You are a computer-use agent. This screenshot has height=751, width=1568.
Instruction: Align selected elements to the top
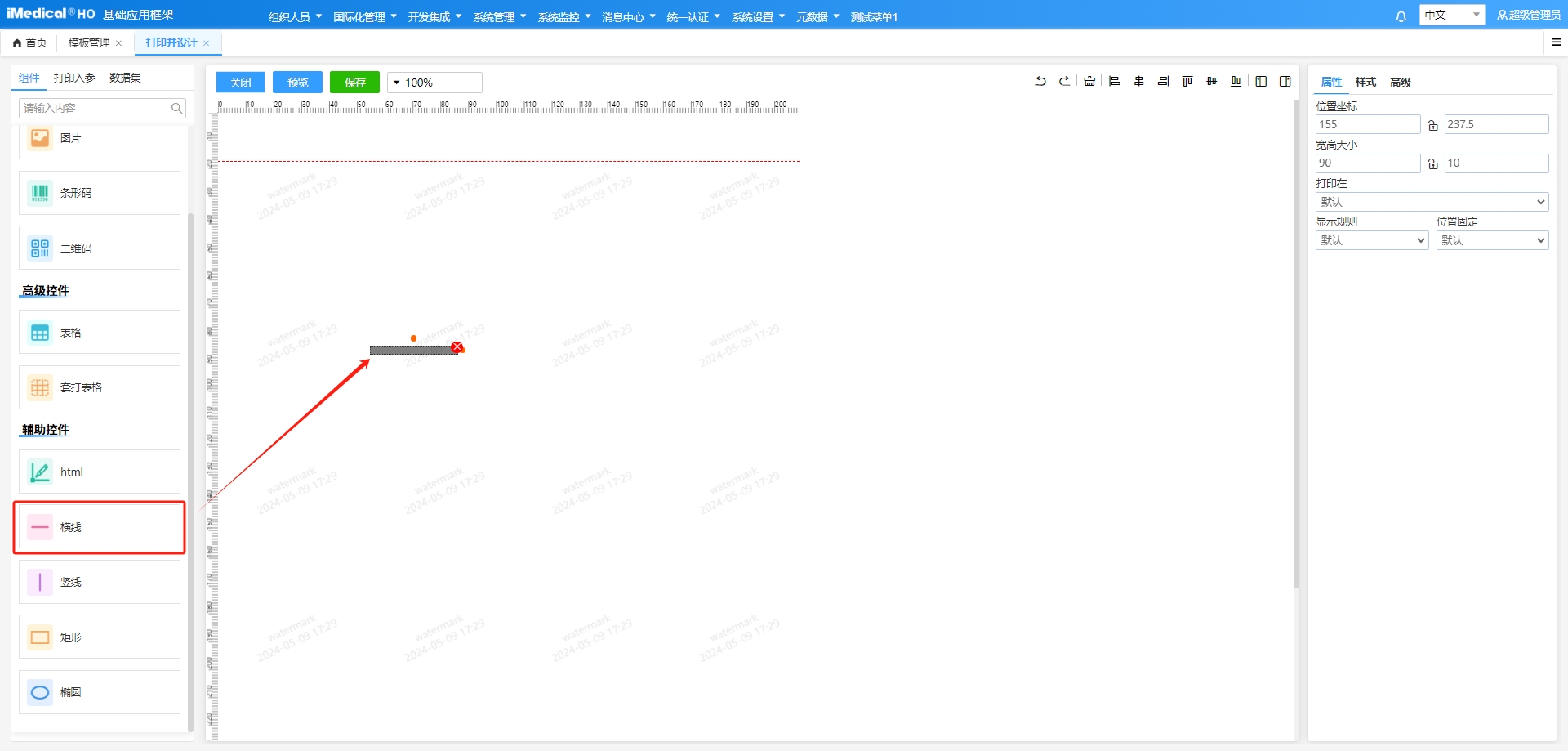pos(1187,81)
